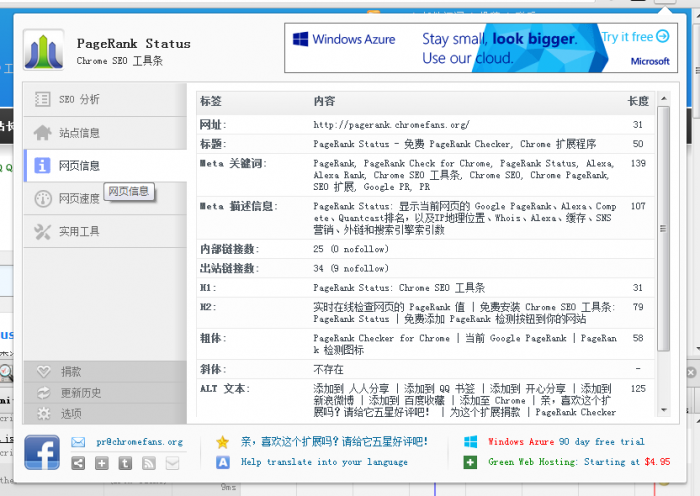
Task: Open the 网页速度 tab
Action: point(105,198)
